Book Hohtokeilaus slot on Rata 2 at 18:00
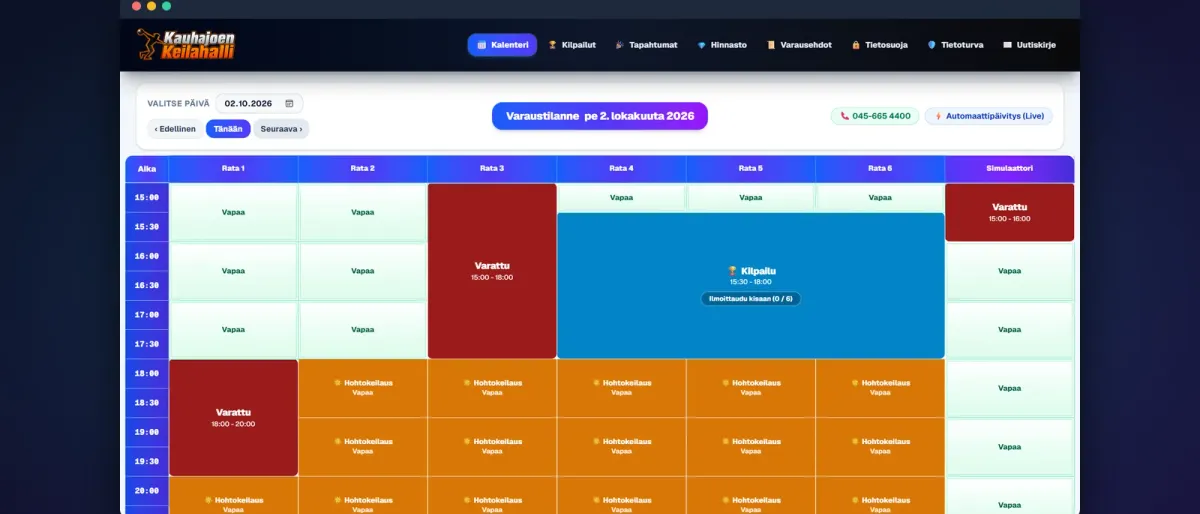Image resolution: width=1200 pixels, height=514 pixels. pyautogui.click(x=363, y=388)
